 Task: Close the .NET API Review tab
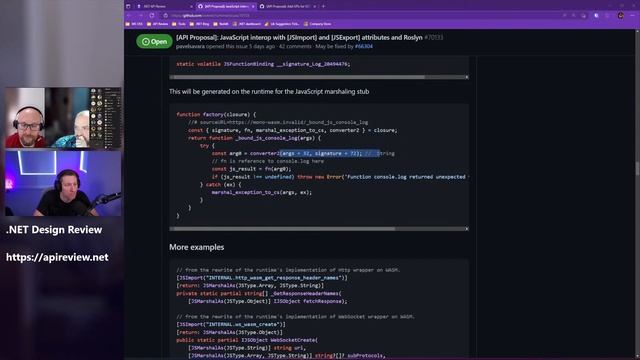[x=191, y=7]
